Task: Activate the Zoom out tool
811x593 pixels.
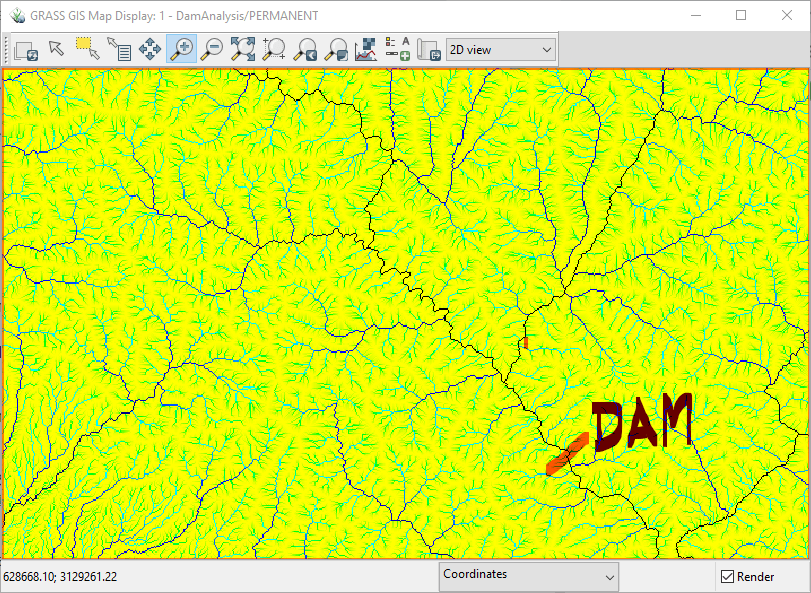Action: click(x=212, y=49)
